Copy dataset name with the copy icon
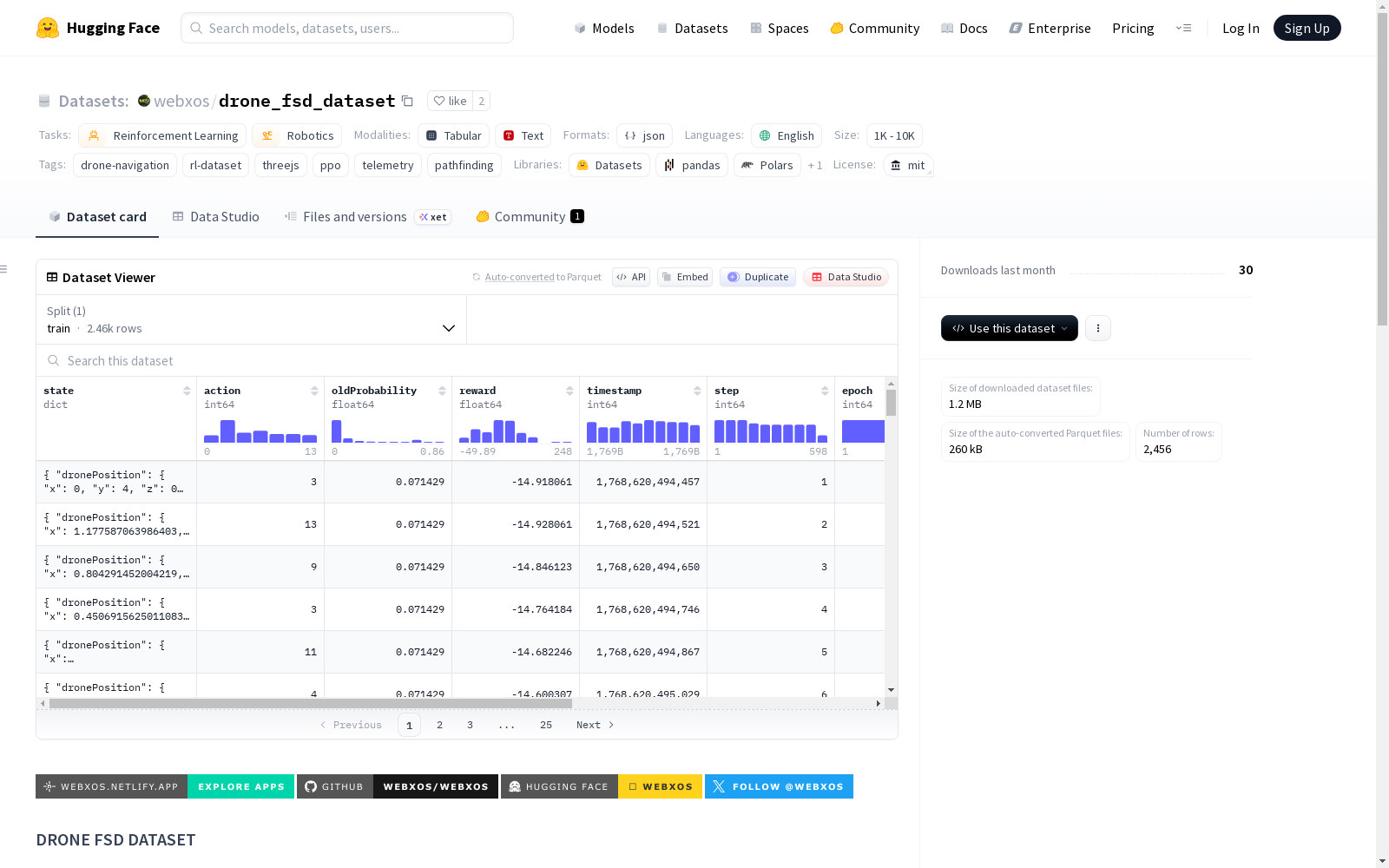This screenshot has height=868, width=1389. tap(407, 101)
